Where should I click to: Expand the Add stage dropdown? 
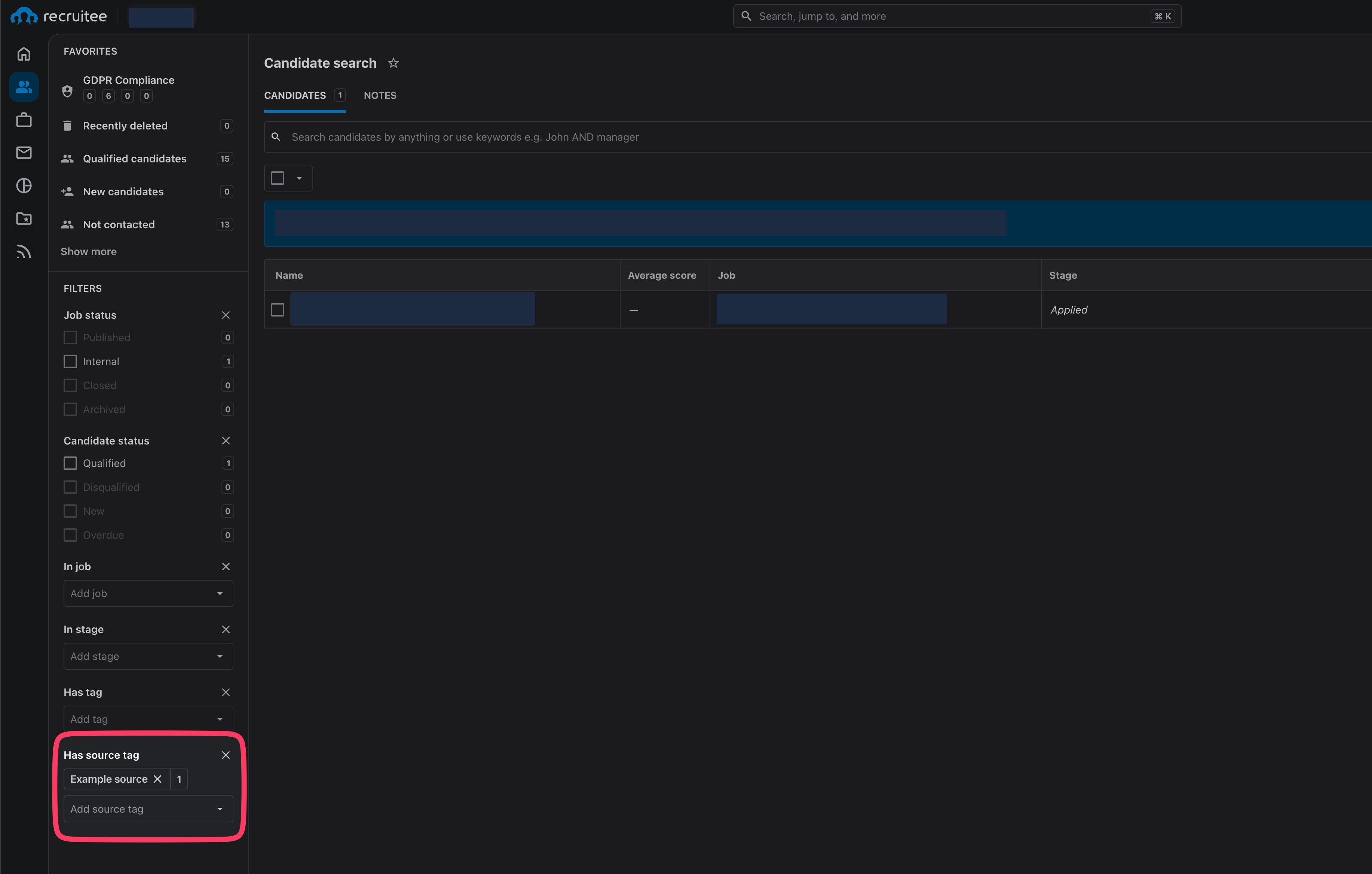tap(148, 656)
